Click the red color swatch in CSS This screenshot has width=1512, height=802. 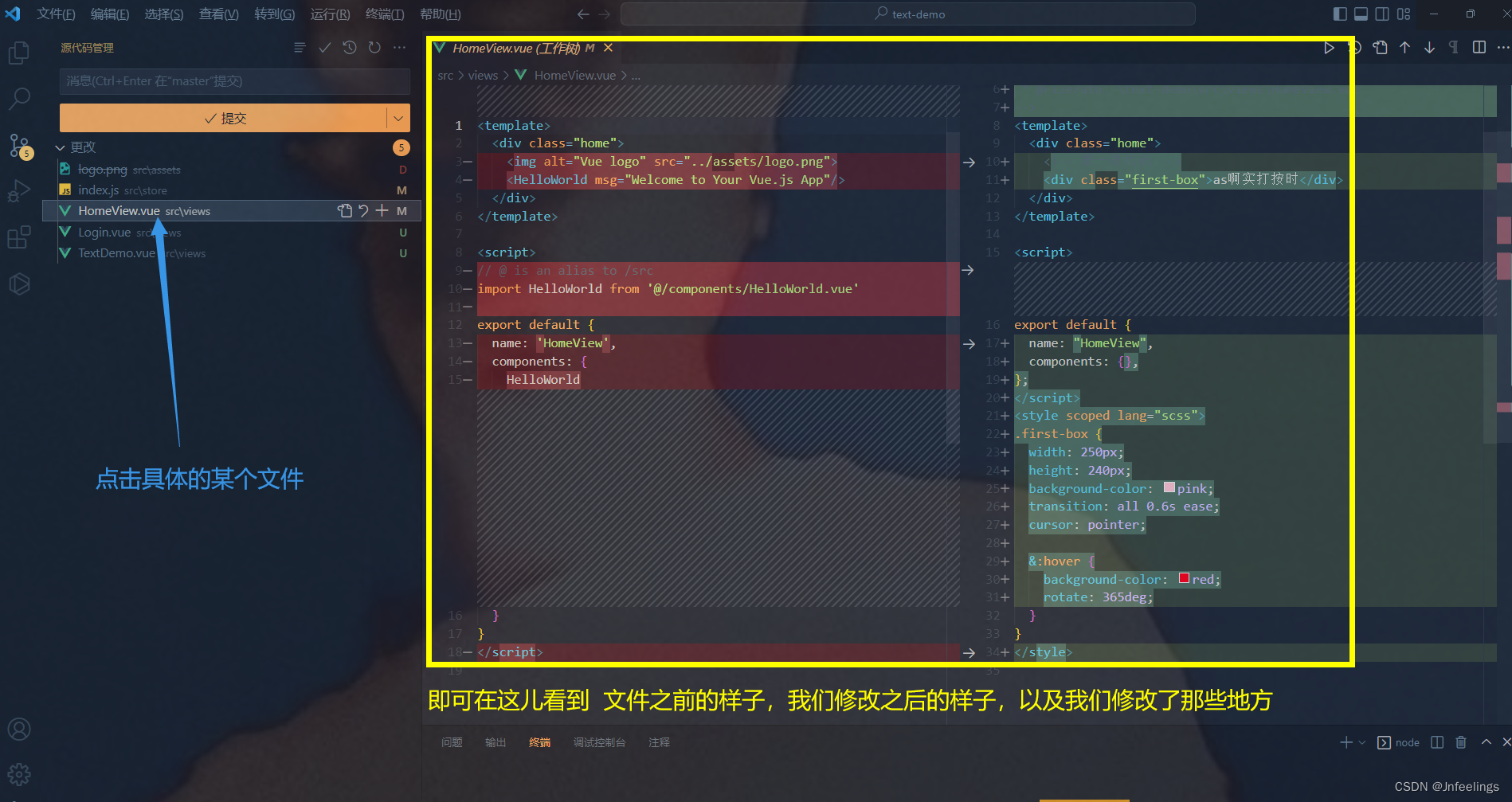pyautogui.click(x=1184, y=578)
